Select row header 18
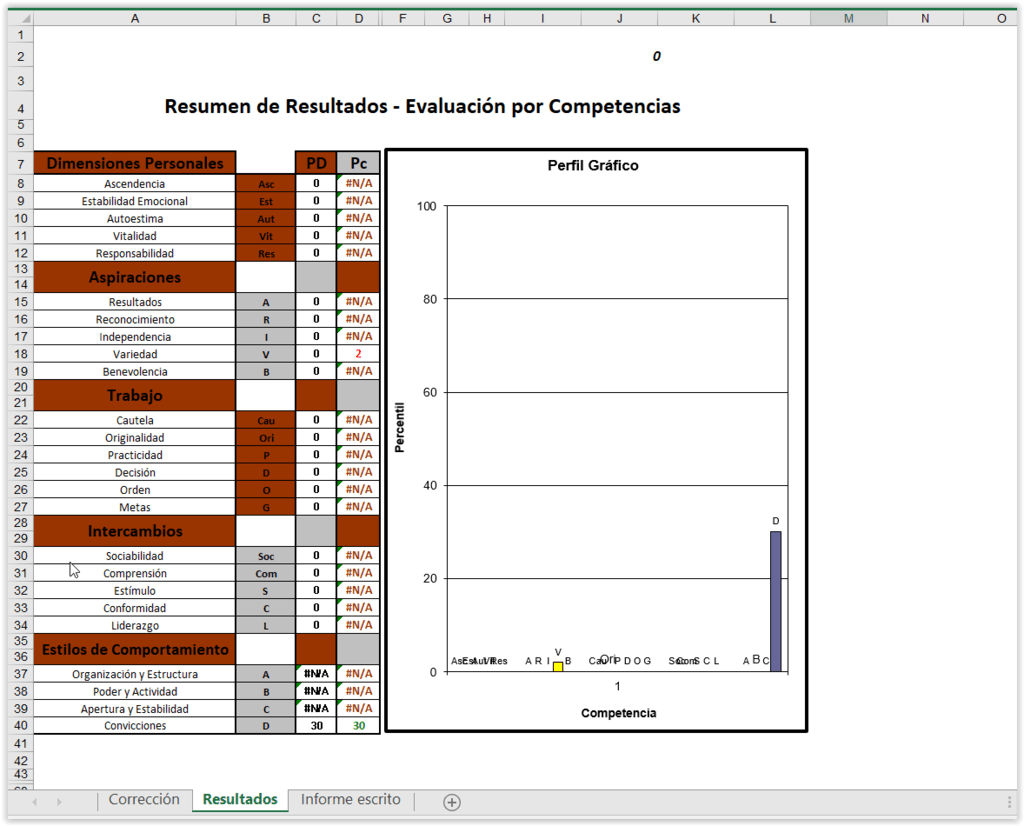Viewport: 1024px width, 826px height. pos(19,353)
